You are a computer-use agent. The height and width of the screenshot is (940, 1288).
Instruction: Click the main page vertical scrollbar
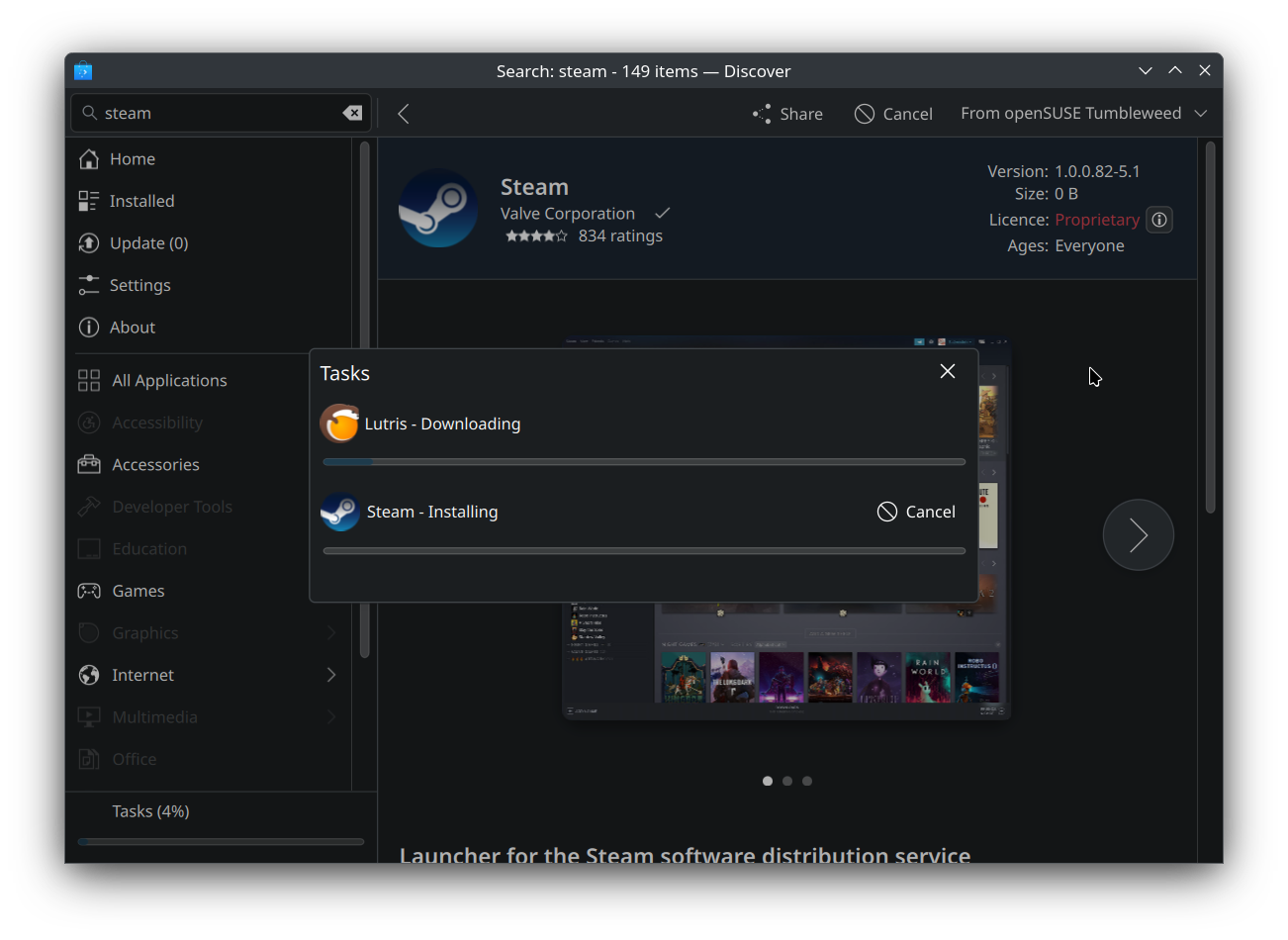coord(1211,327)
